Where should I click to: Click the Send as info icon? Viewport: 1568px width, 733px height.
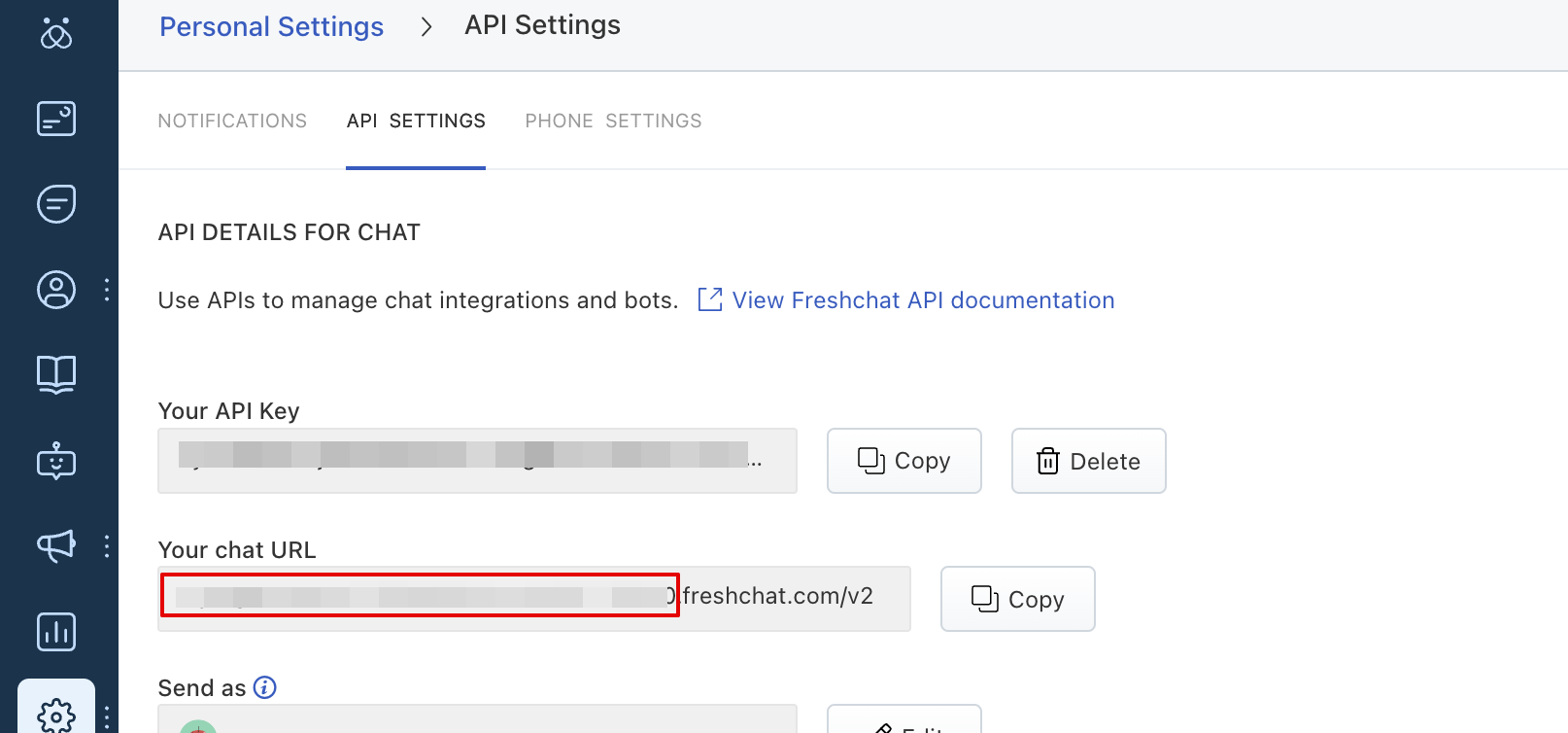click(265, 687)
